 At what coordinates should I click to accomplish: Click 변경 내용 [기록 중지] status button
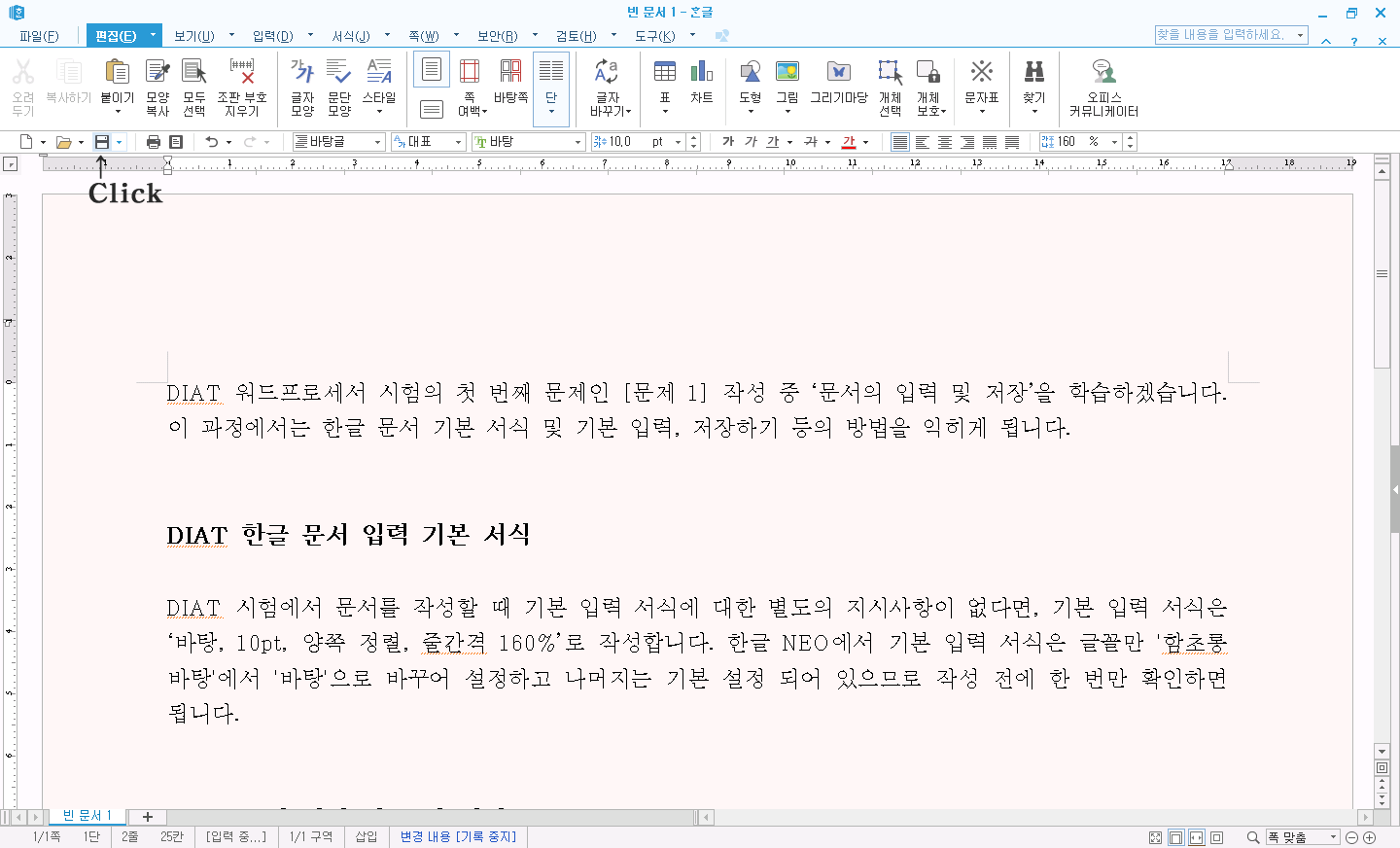coord(458,836)
